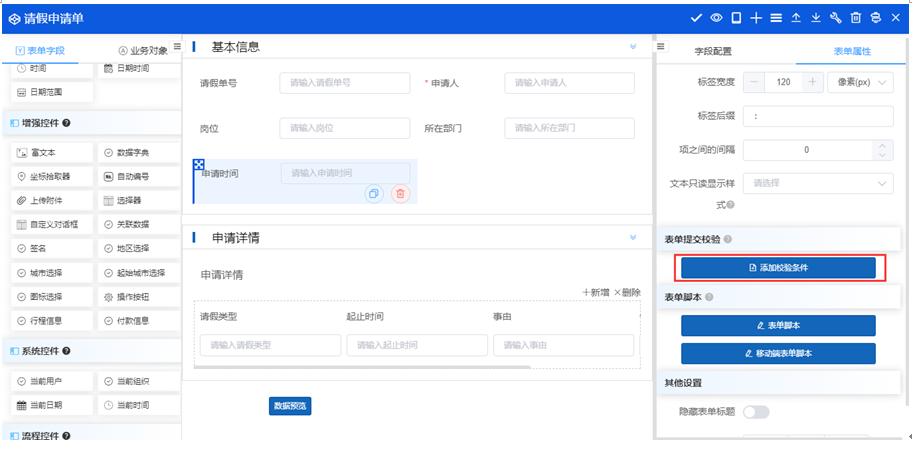Toggle the 隐藏表单标题 switch
This screenshot has height=453, width=912.
pos(756,412)
